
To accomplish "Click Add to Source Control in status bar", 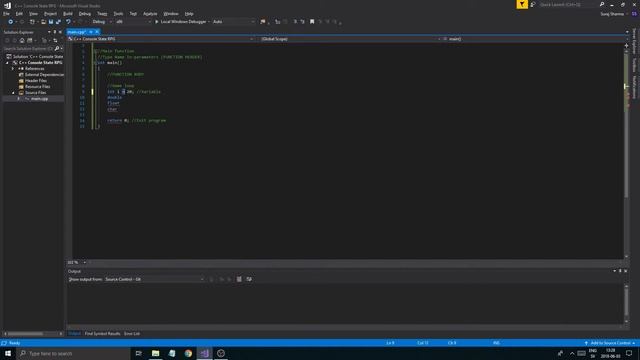I will tap(610, 343).
